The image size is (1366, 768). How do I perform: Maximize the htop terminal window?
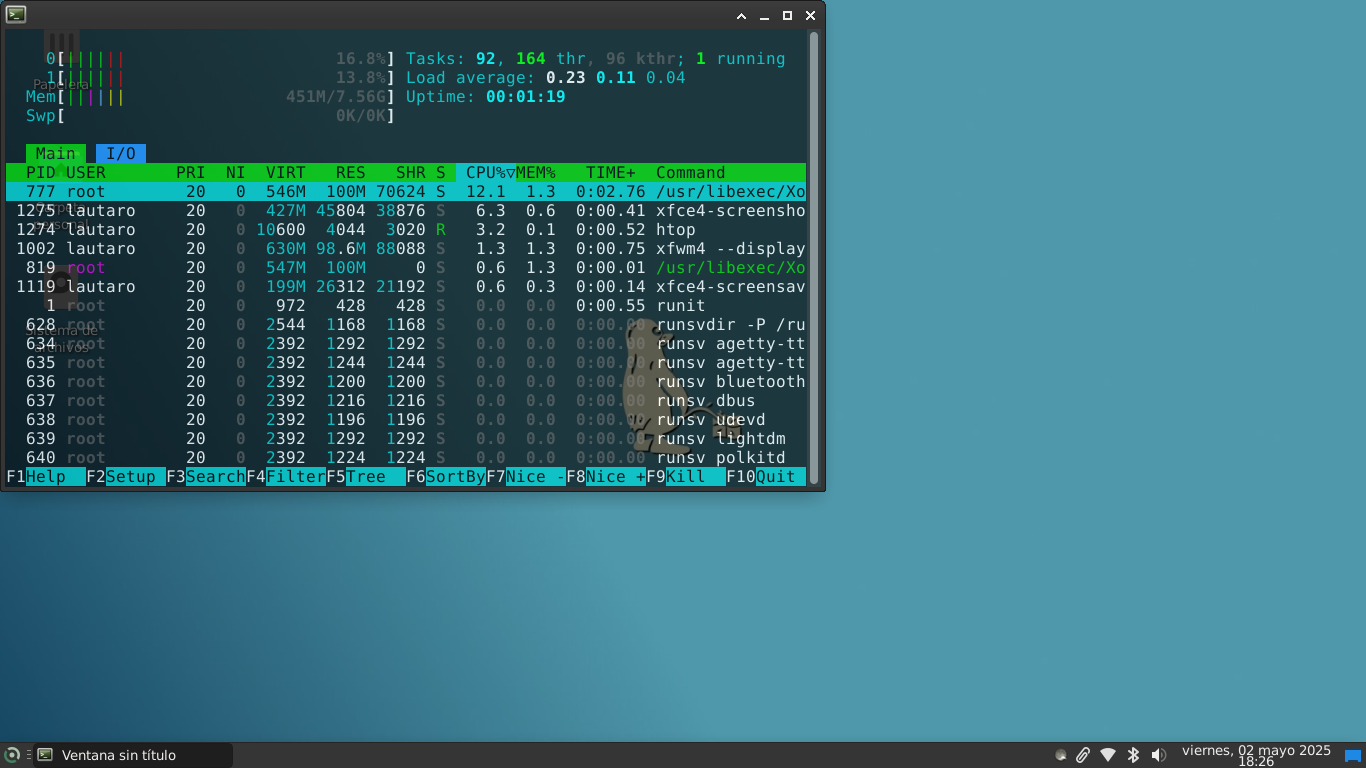[787, 15]
